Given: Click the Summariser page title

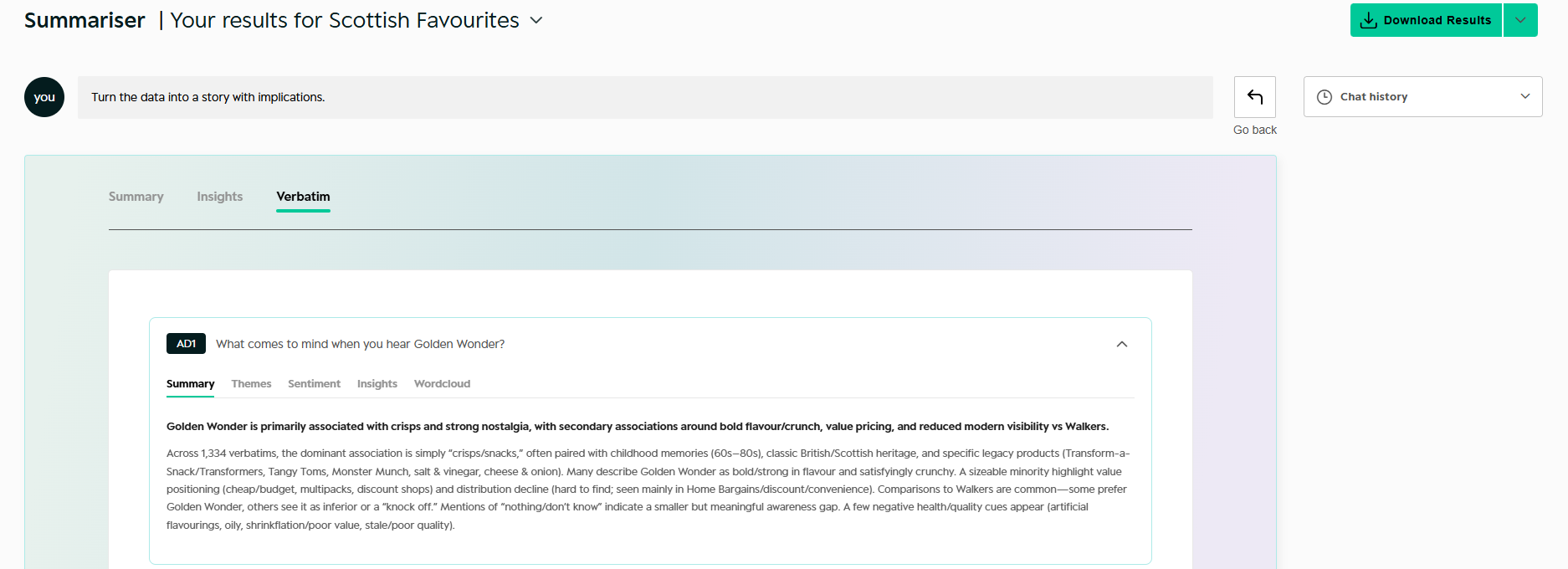Looking at the screenshot, I should [85, 20].
